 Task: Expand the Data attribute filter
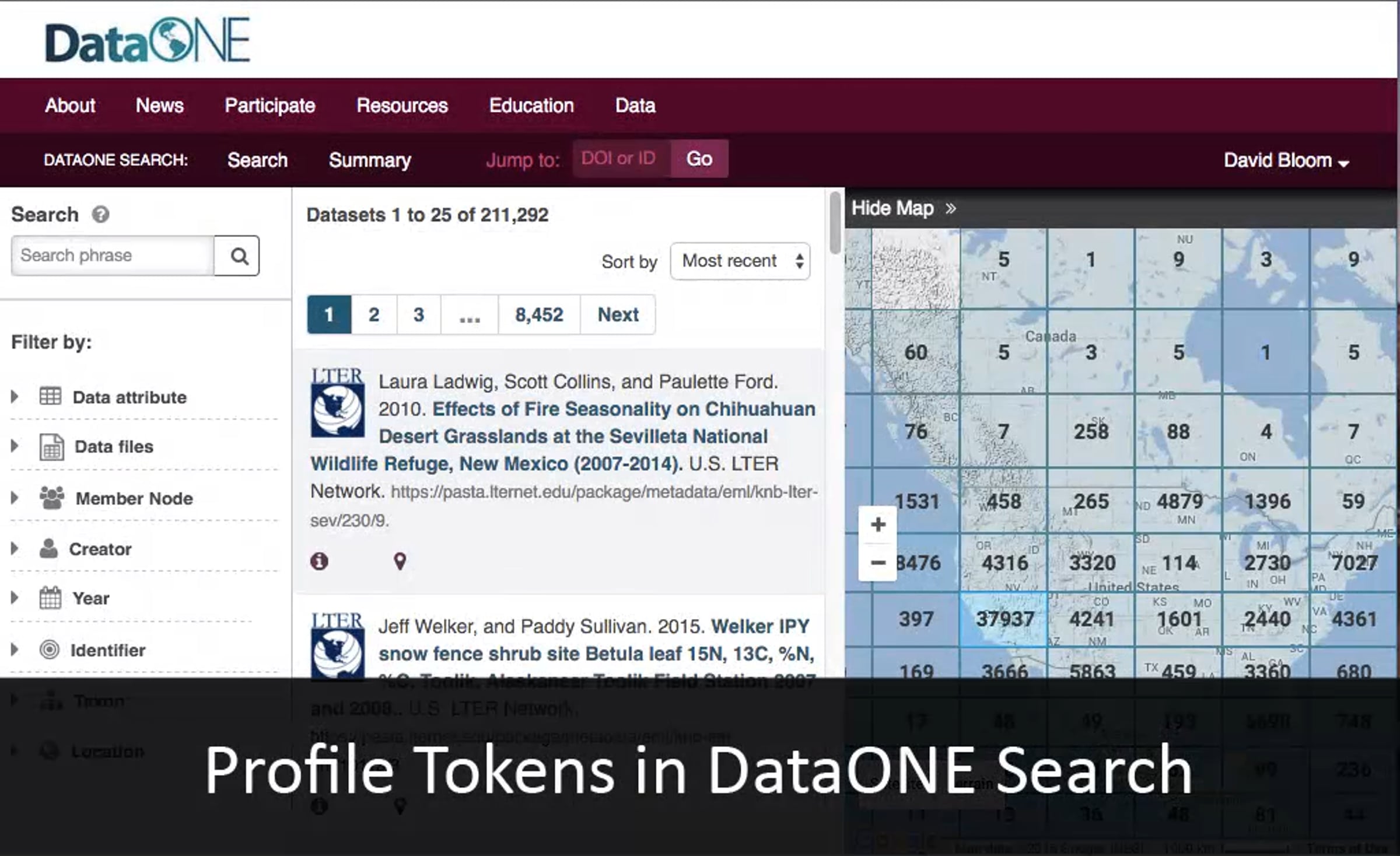coord(129,397)
